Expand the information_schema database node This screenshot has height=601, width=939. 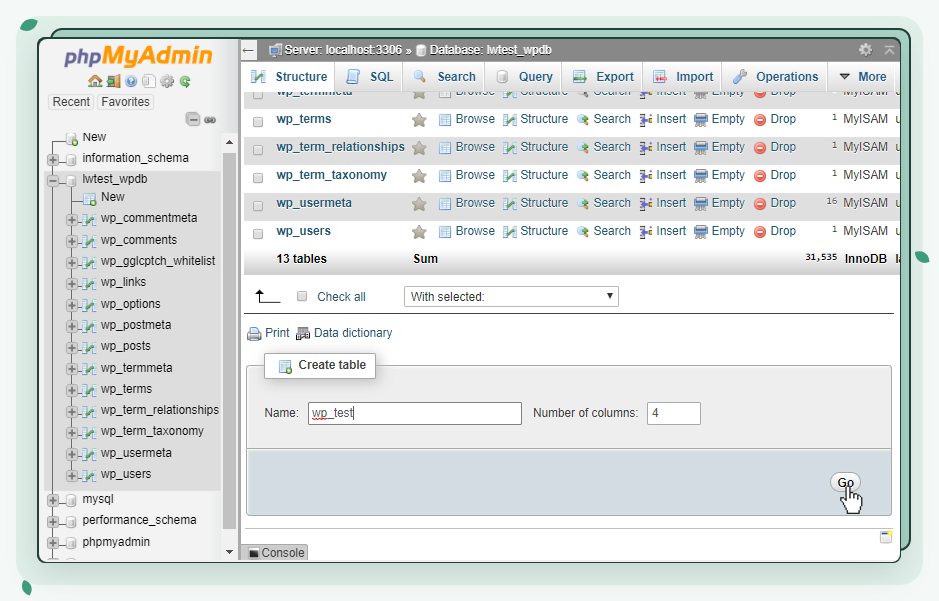53,160
